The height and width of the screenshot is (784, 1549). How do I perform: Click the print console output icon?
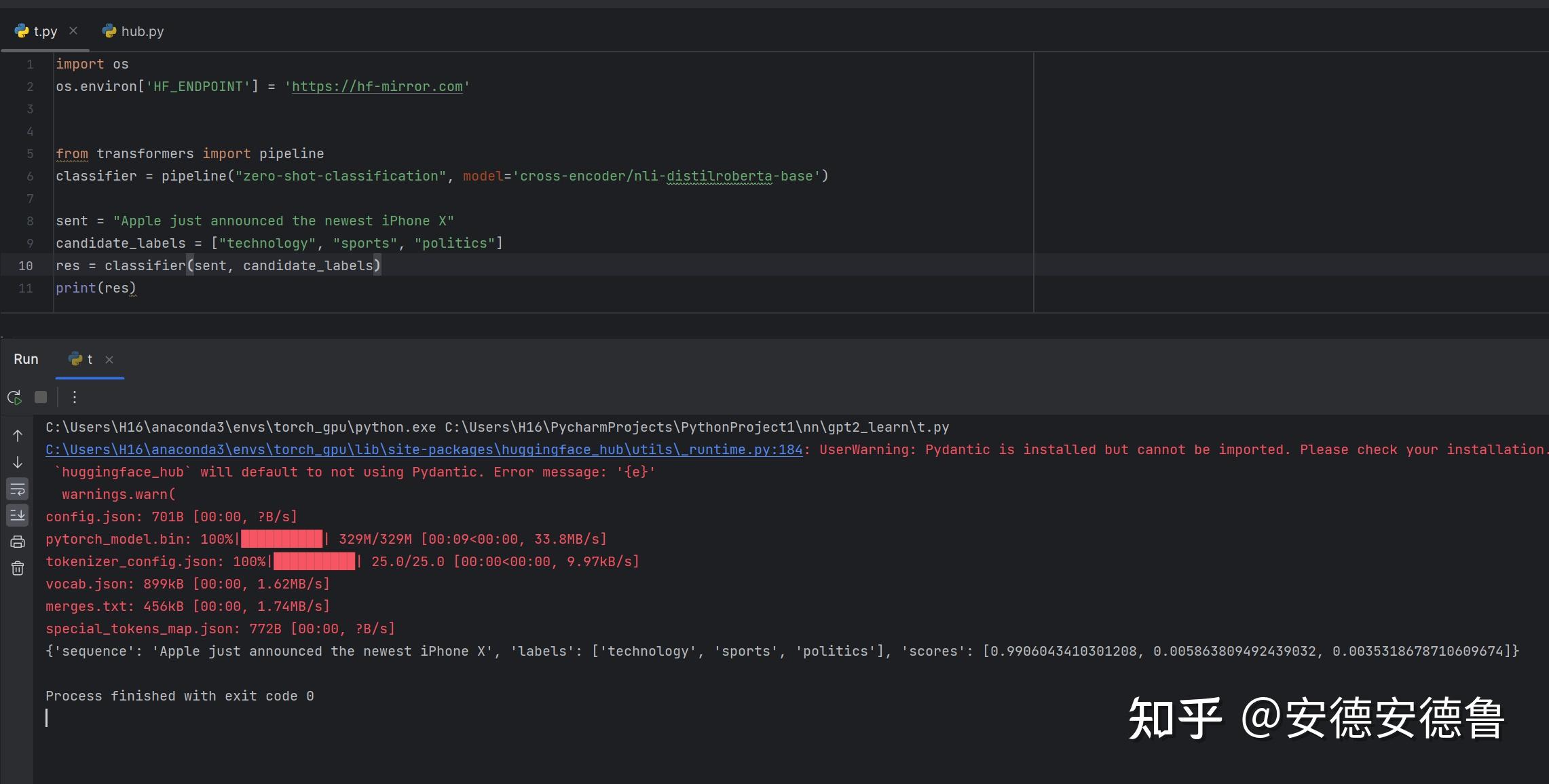pos(18,542)
